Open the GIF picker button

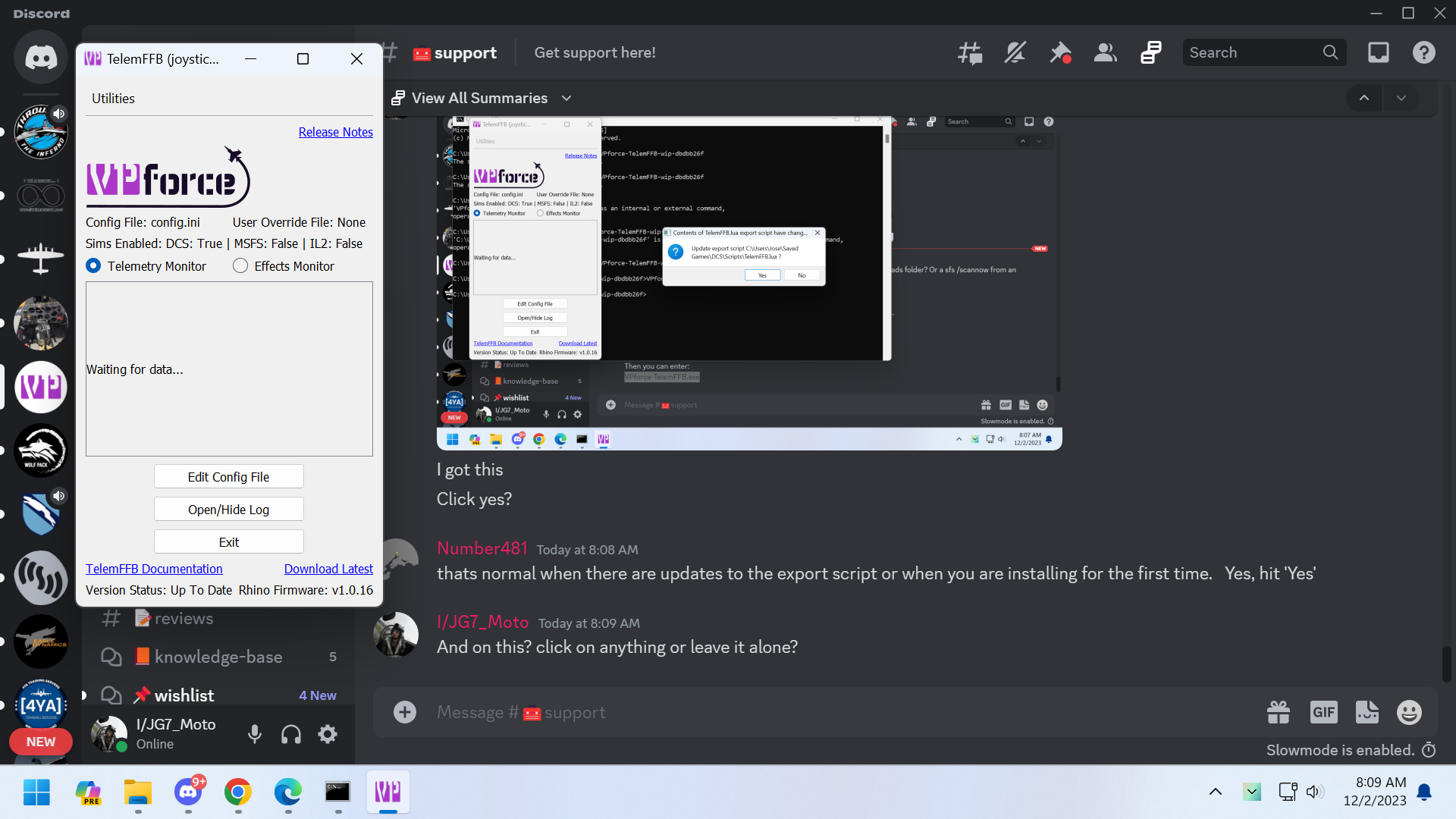tap(1323, 712)
